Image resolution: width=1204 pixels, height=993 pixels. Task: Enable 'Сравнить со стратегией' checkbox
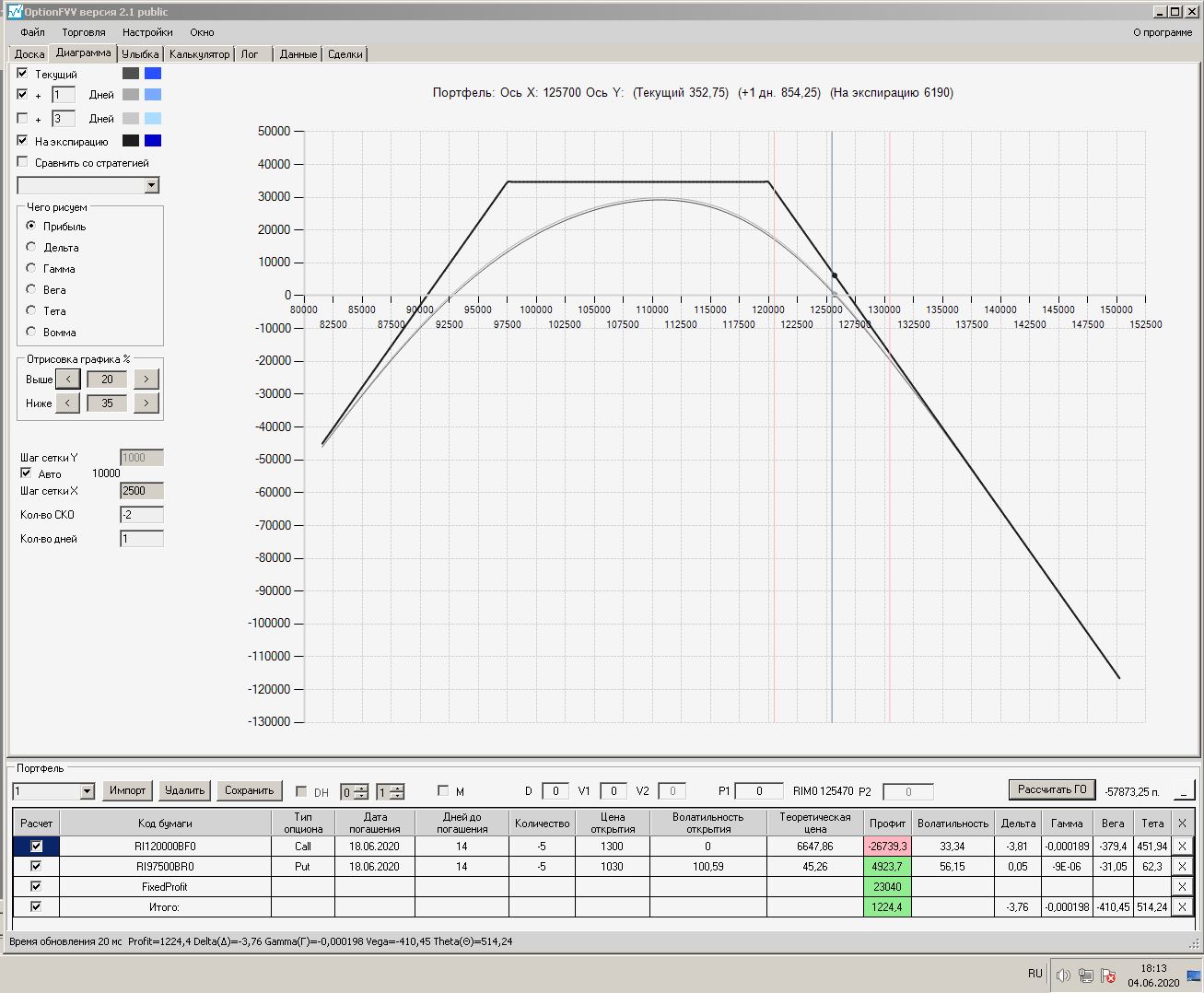click(23, 162)
